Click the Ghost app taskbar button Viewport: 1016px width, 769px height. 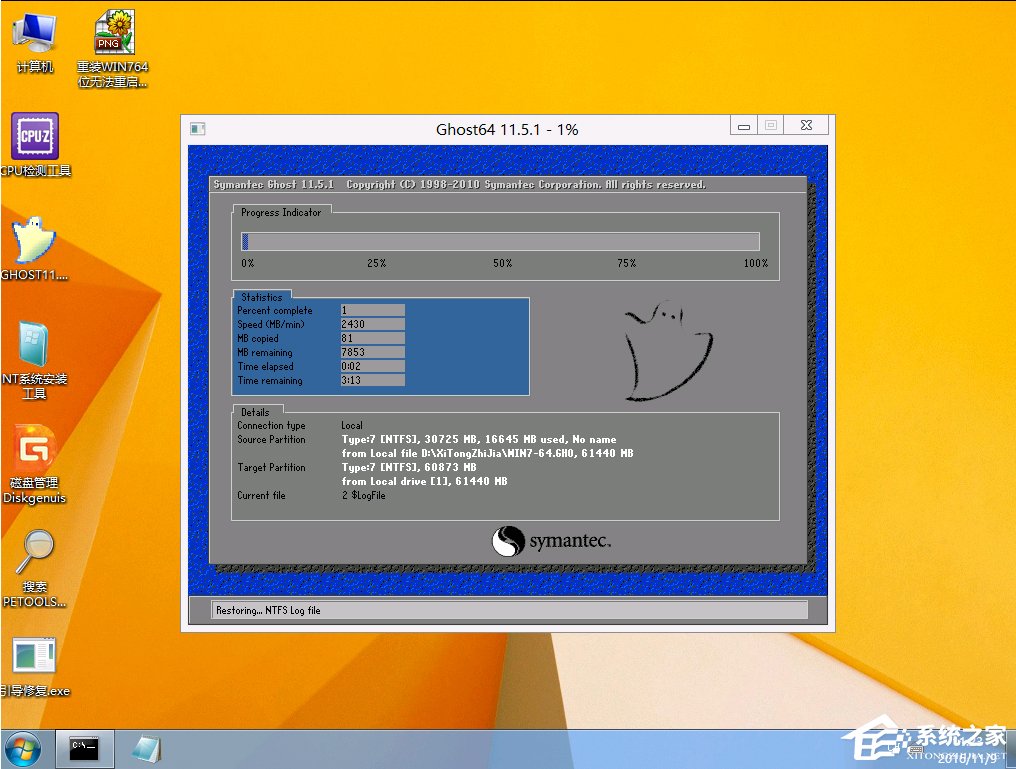click(x=146, y=748)
